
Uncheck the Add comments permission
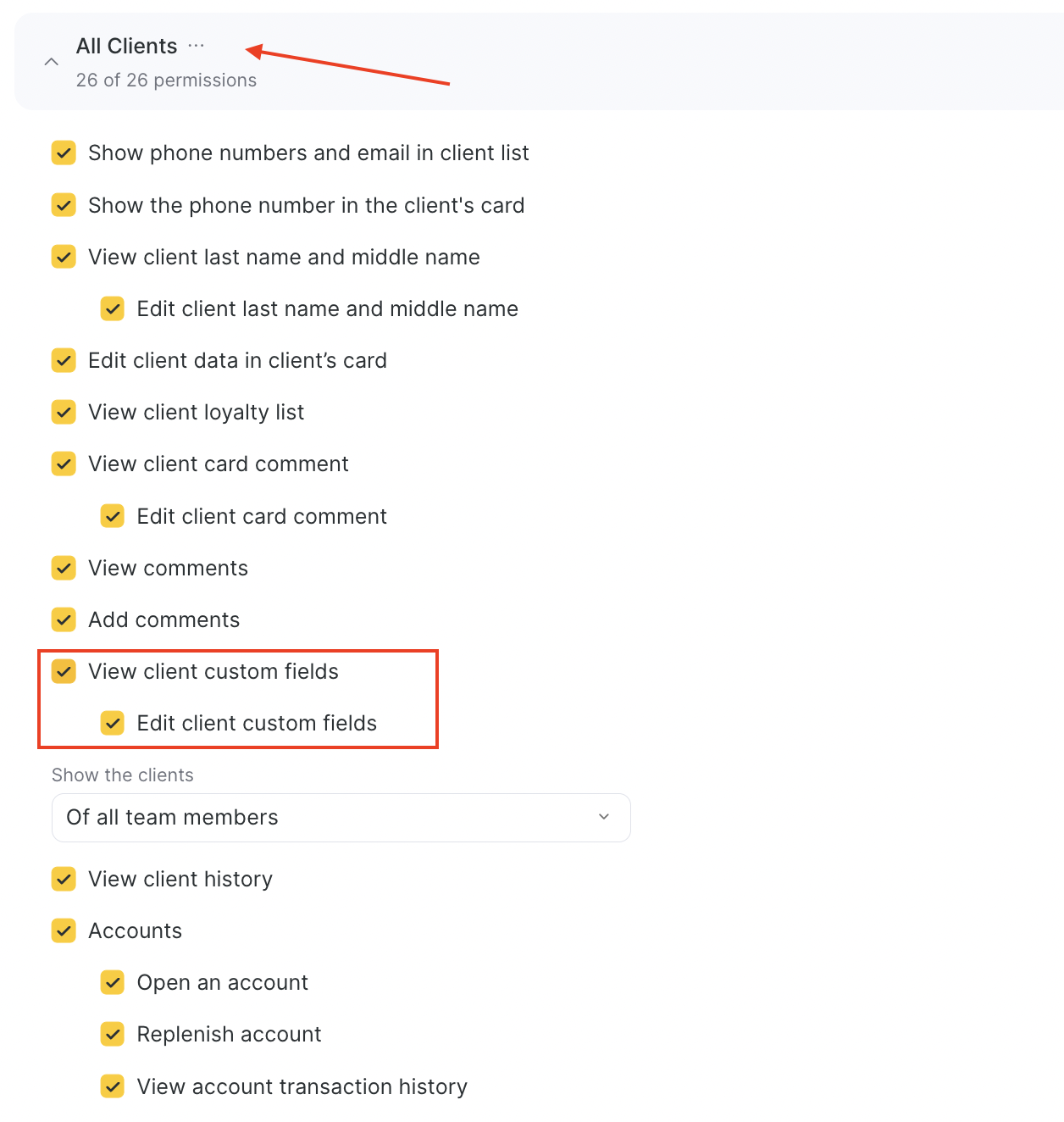(64, 619)
